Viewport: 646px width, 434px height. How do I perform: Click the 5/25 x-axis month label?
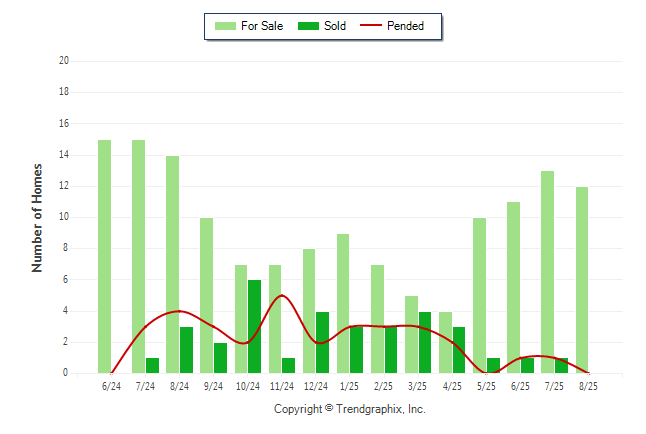pos(487,385)
